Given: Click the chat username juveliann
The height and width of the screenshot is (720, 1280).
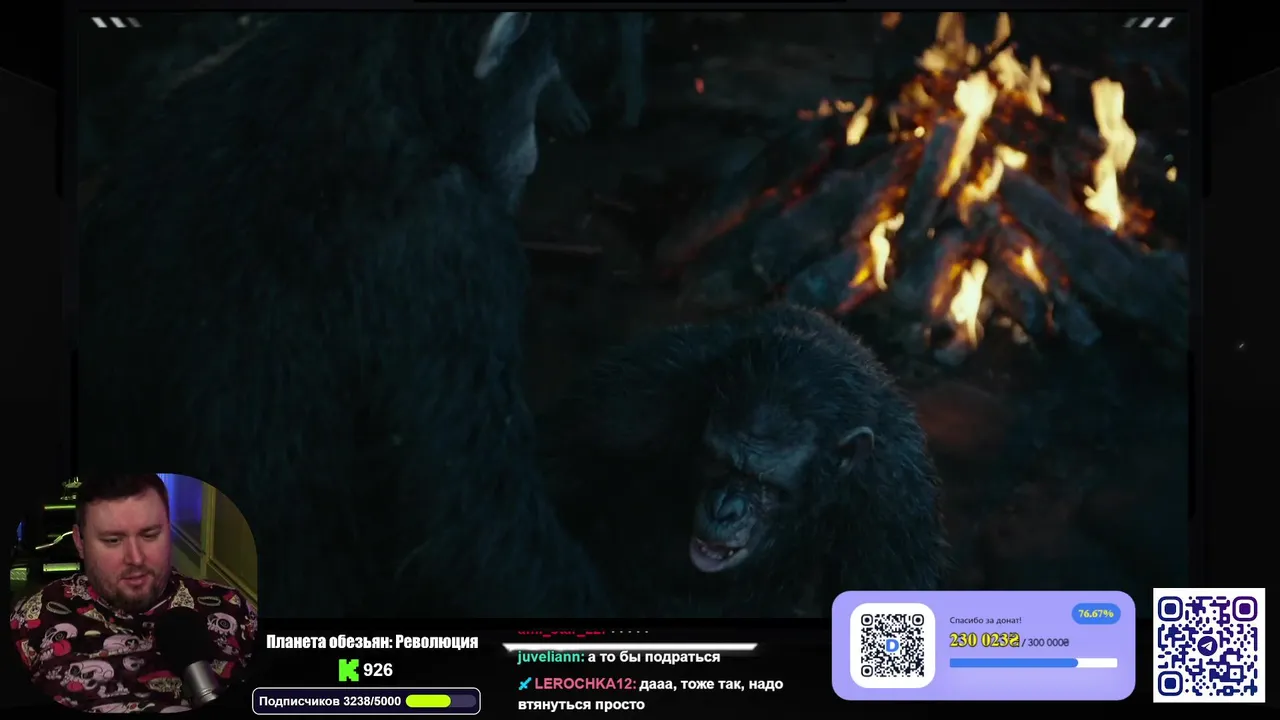Looking at the screenshot, I should [549, 657].
